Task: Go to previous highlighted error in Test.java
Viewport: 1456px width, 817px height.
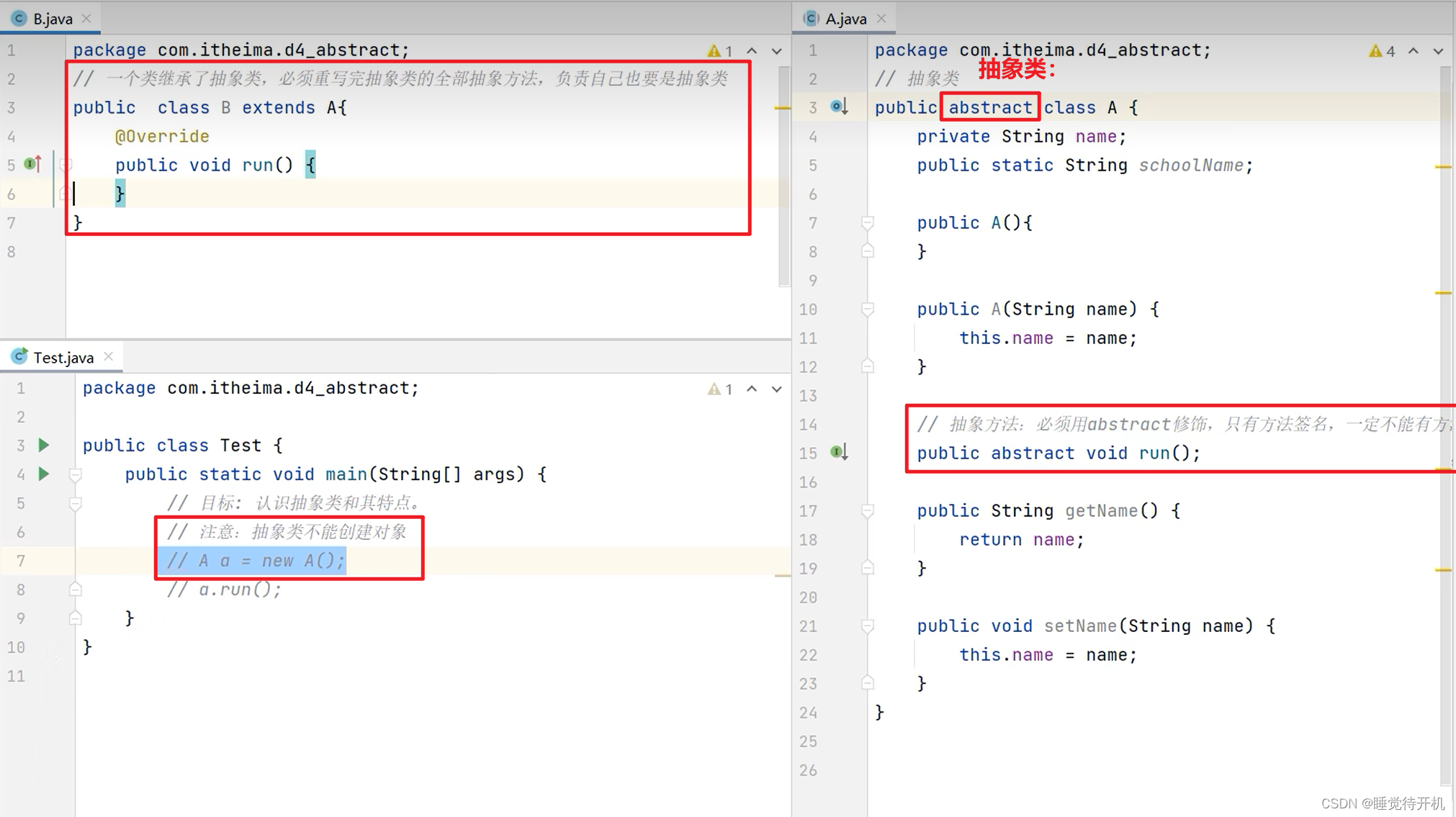Action: pyautogui.click(x=752, y=389)
